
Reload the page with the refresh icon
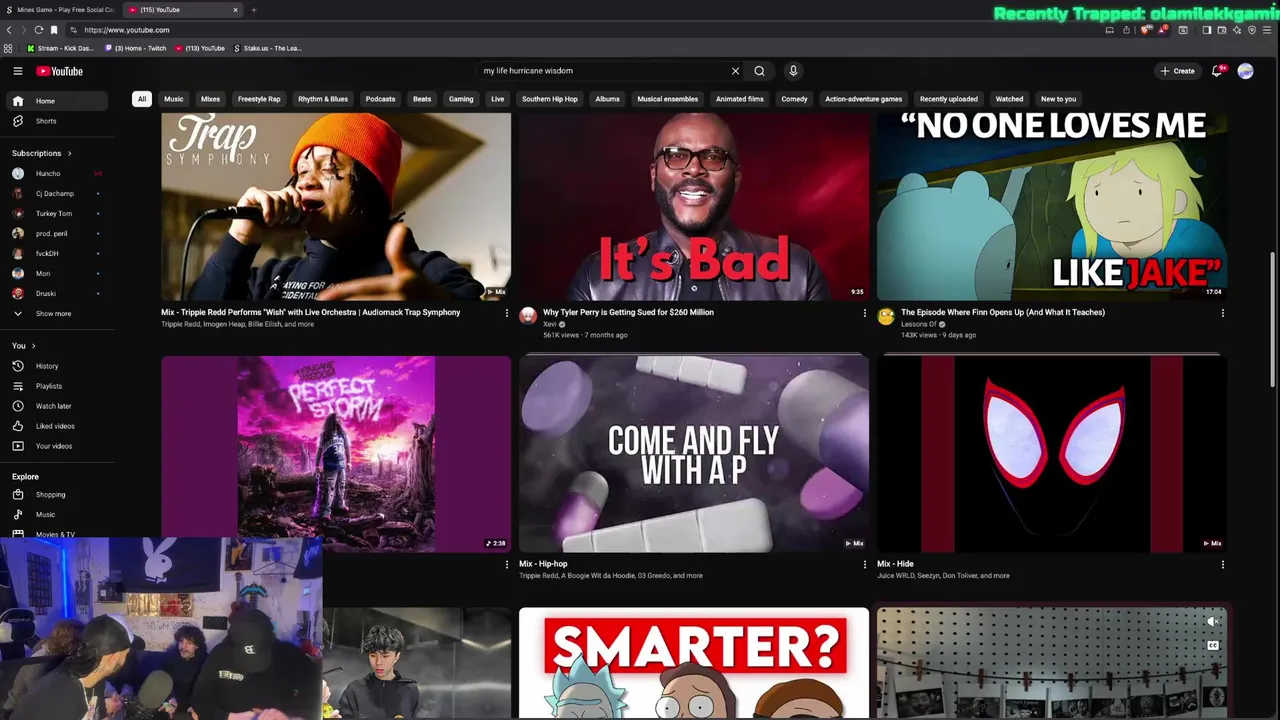(x=38, y=30)
